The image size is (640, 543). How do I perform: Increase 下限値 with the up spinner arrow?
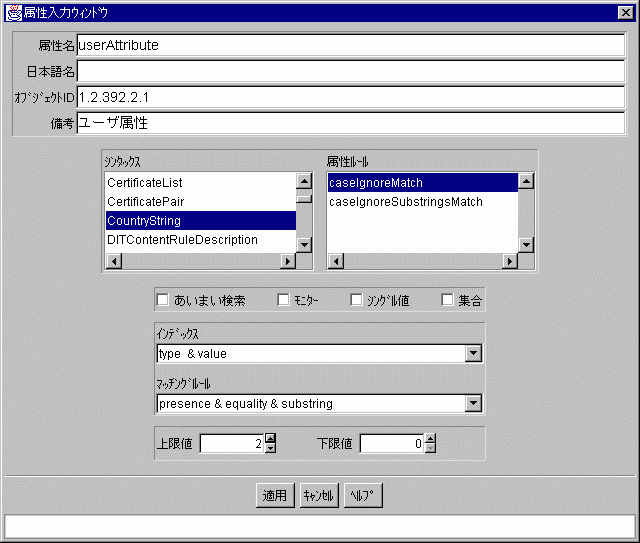[x=430, y=438]
